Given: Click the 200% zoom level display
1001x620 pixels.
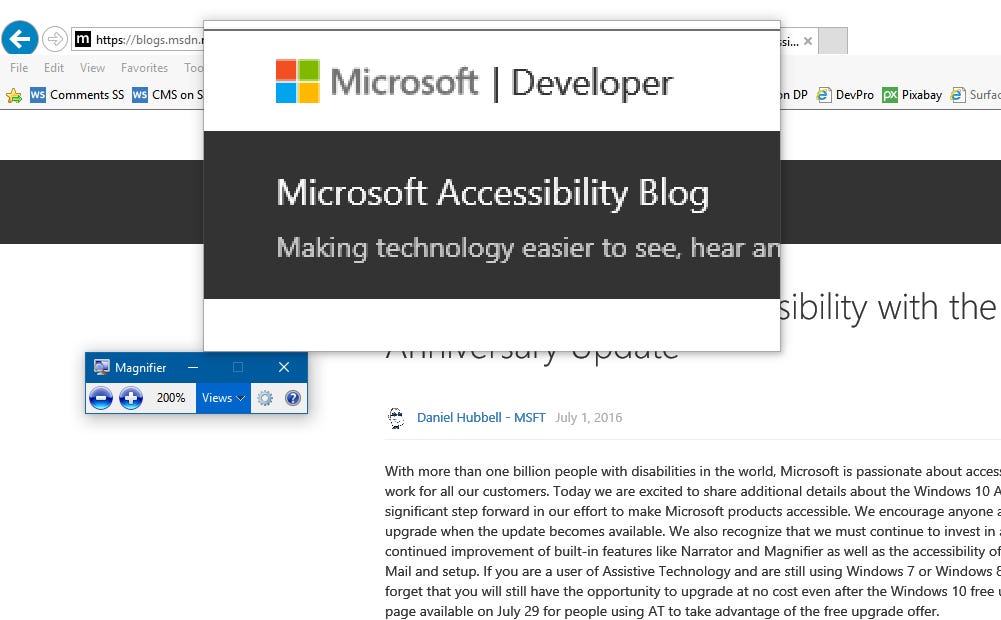Looking at the screenshot, I should [x=170, y=398].
